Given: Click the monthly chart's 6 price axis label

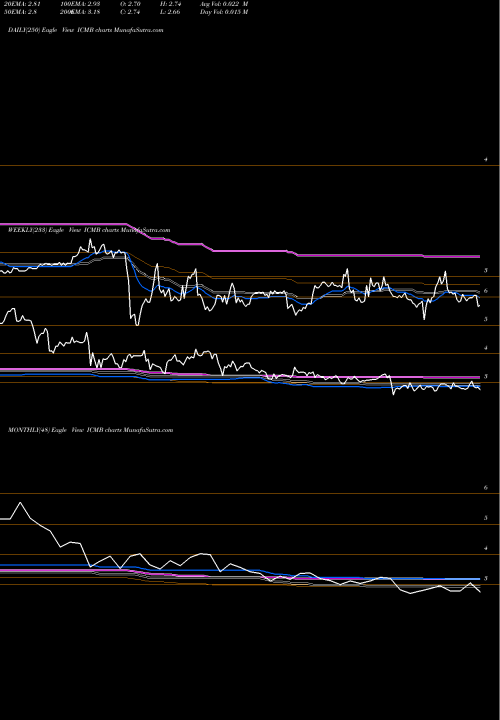Looking at the screenshot, I should pyautogui.click(x=485, y=488).
